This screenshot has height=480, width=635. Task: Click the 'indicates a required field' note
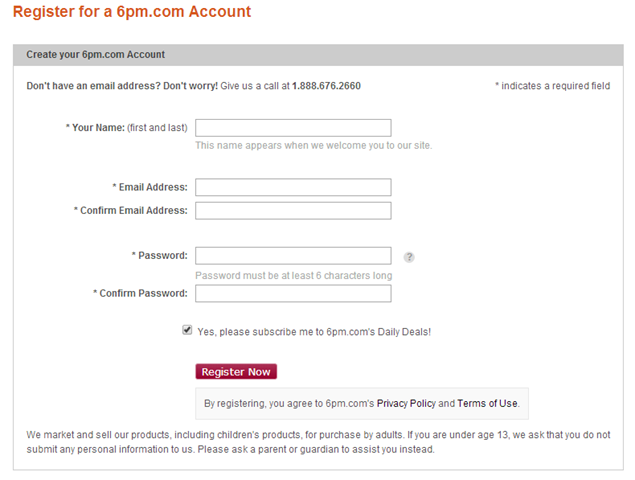(552, 86)
